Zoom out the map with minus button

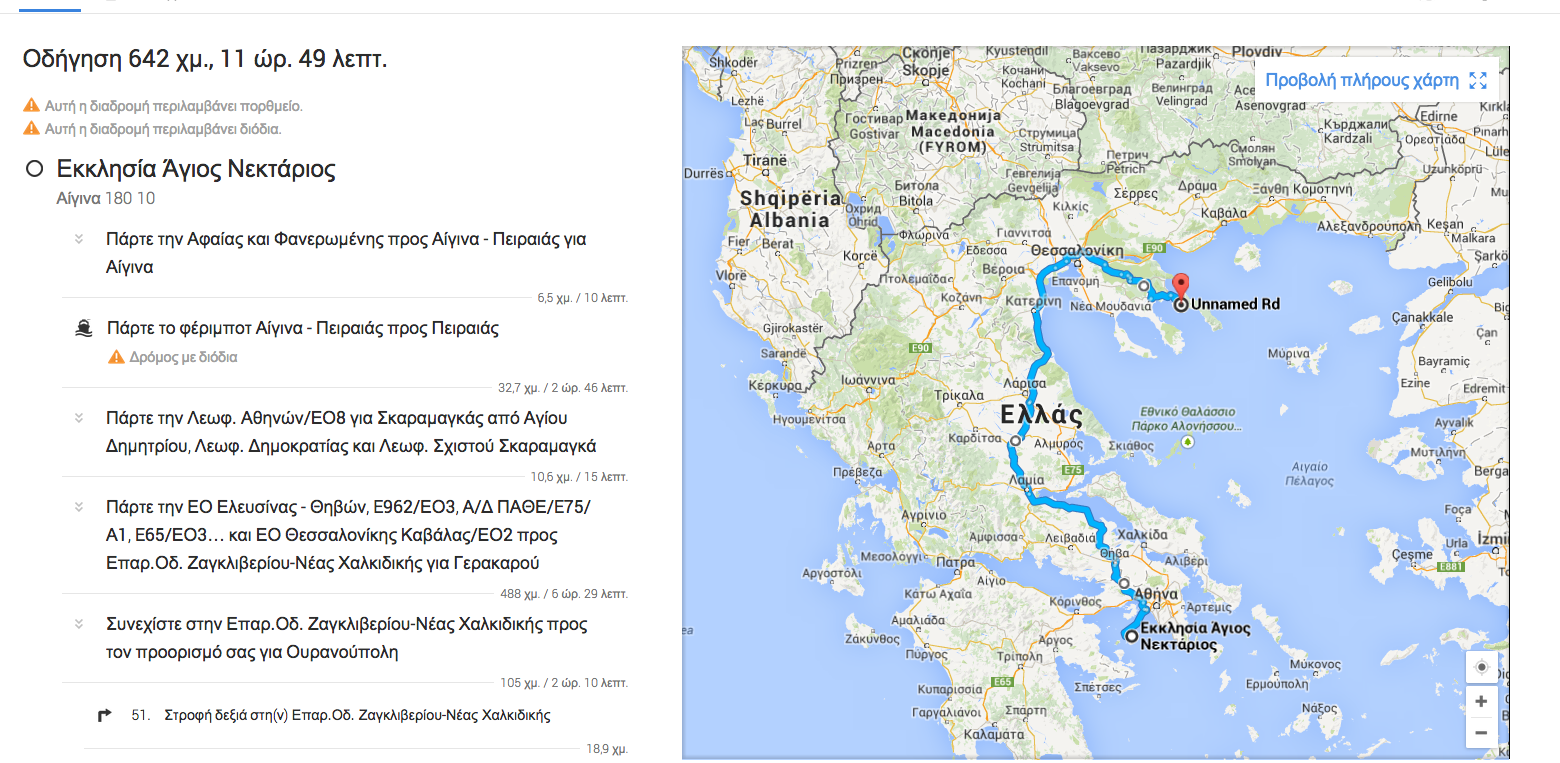coord(1481,732)
